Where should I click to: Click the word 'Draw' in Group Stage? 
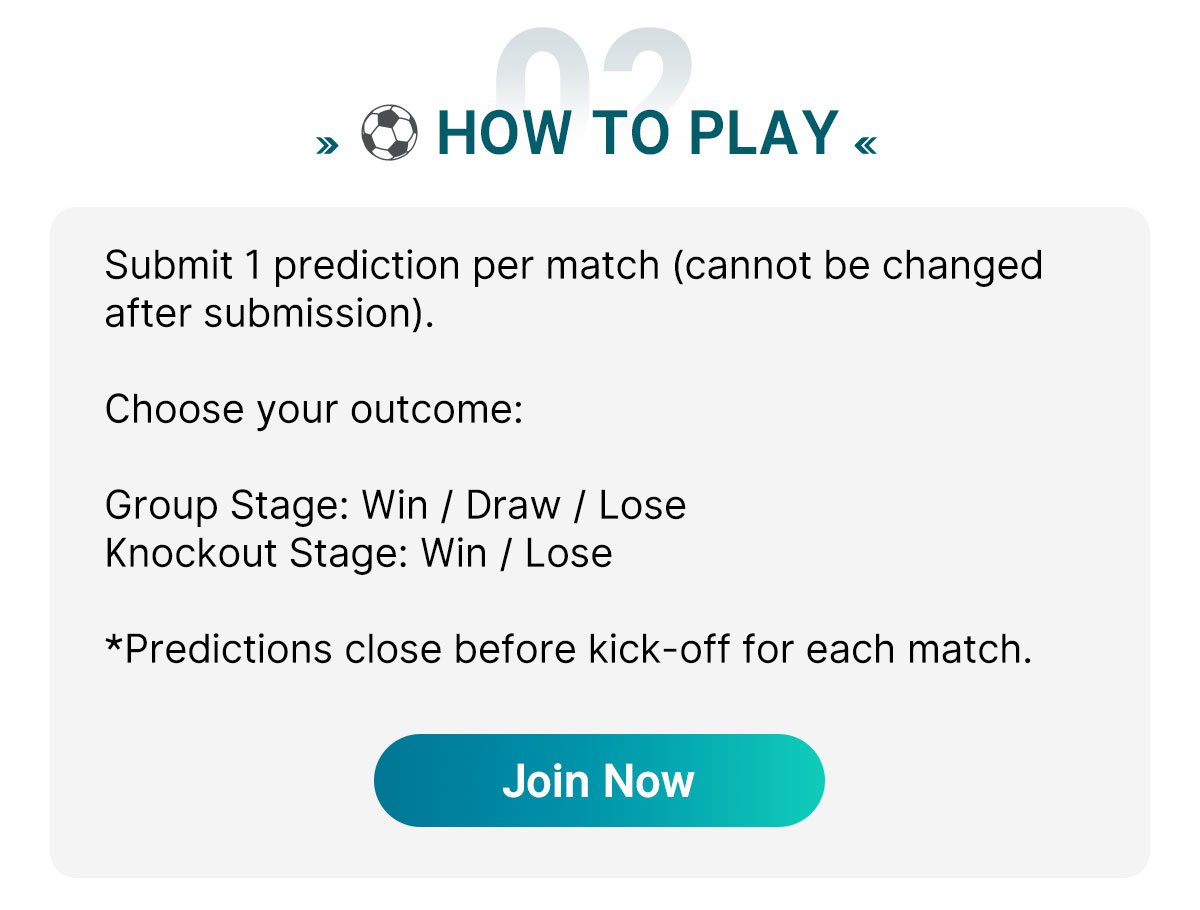tap(513, 505)
